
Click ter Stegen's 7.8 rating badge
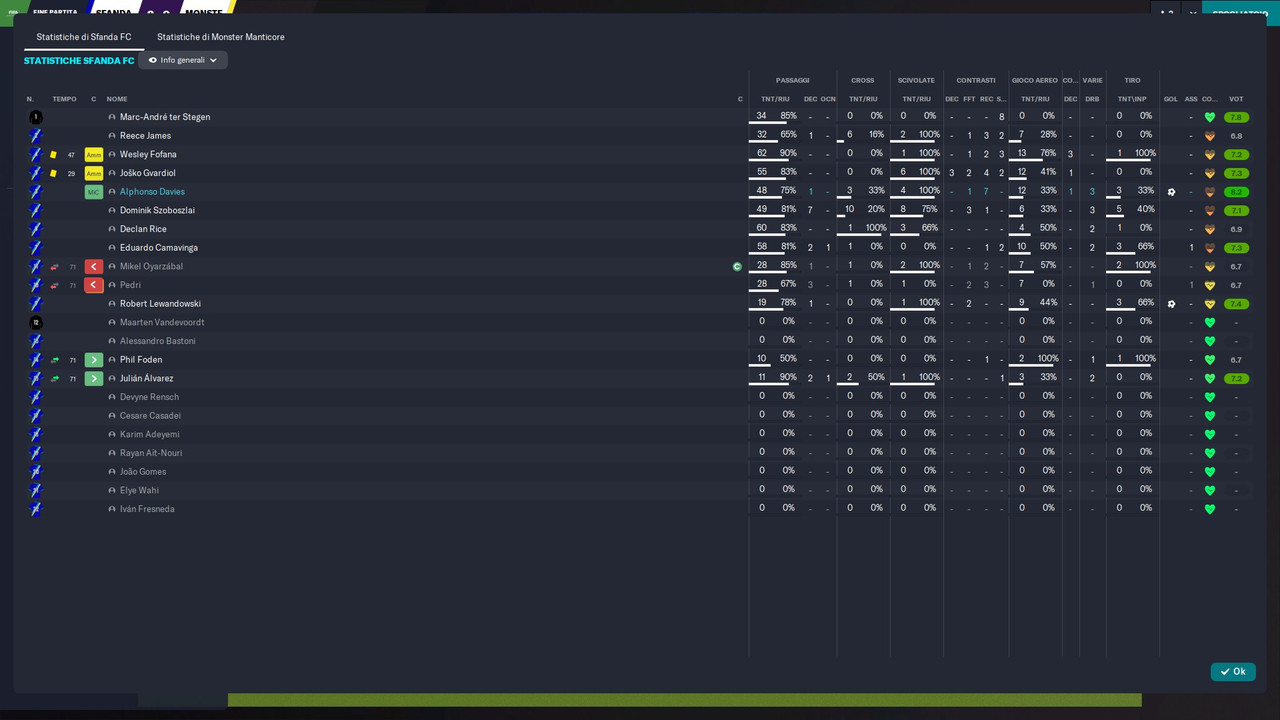[x=1236, y=117]
